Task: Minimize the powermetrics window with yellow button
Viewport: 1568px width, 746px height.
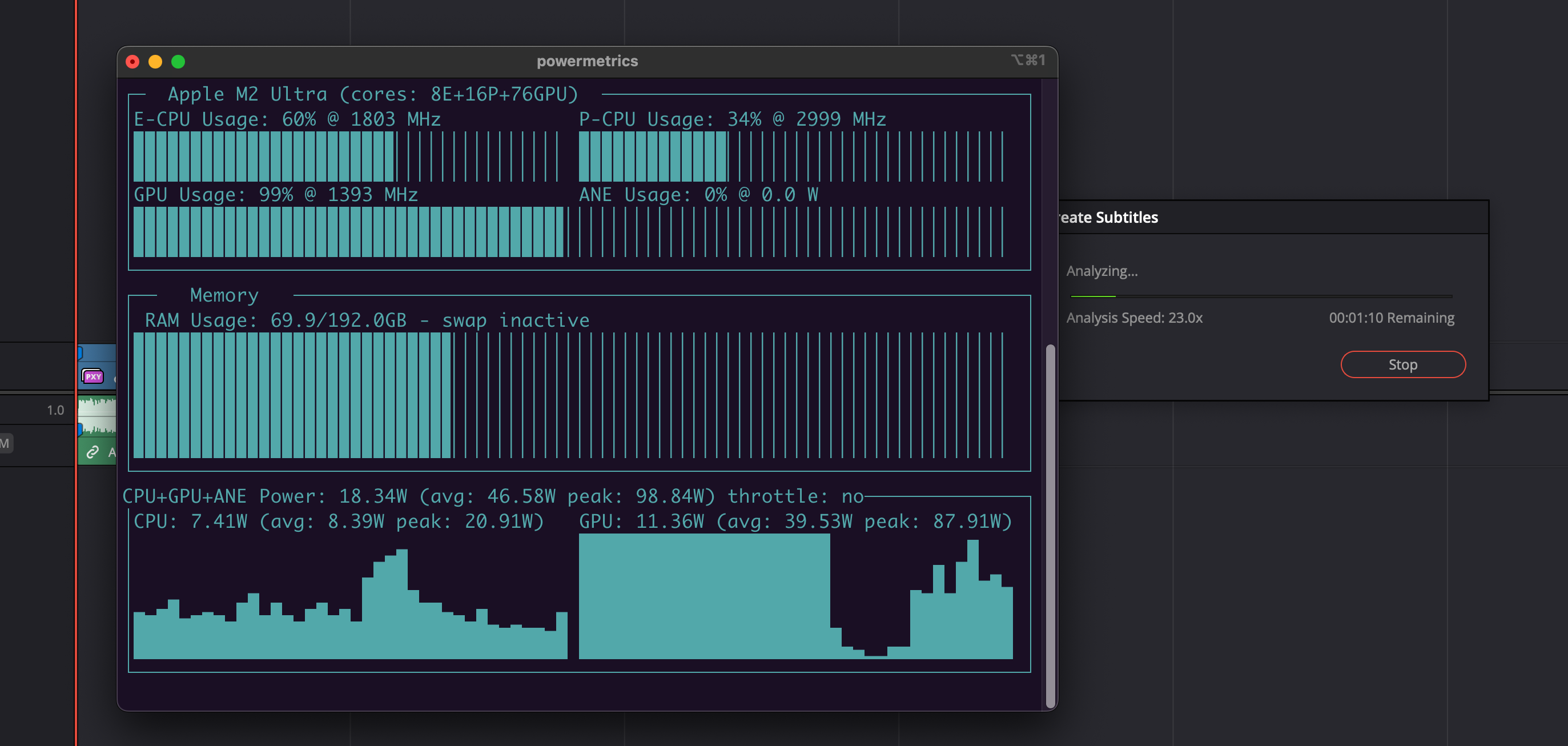Action: (155, 62)
